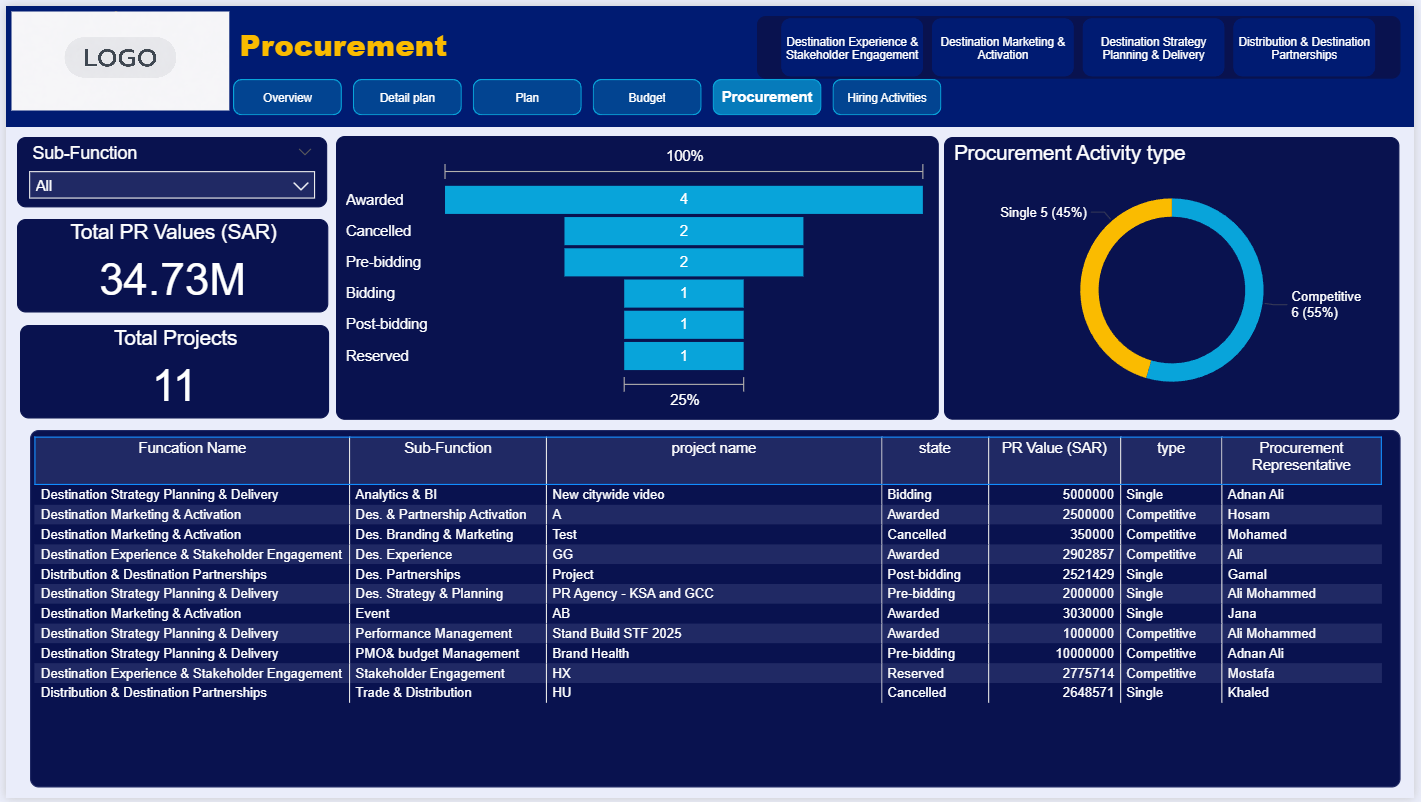
Task: Click the Procurement Representative column header
Action: pos(1300,457)
